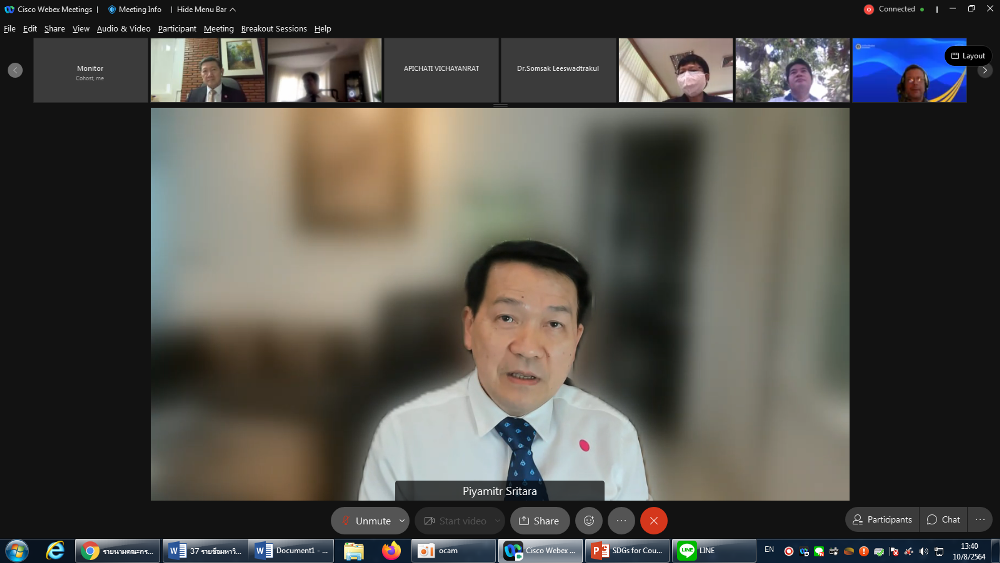Image resolution: width=1000 pixels, height=563 pixels.
Task: Open the Layout options
Action: coord(967,56)
